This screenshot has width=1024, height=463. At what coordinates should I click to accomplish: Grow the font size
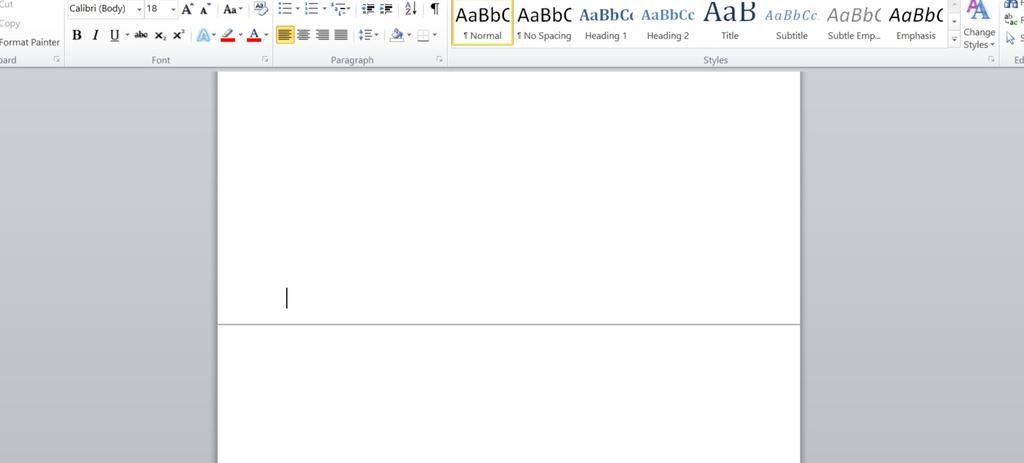click(x=187, y=9)
